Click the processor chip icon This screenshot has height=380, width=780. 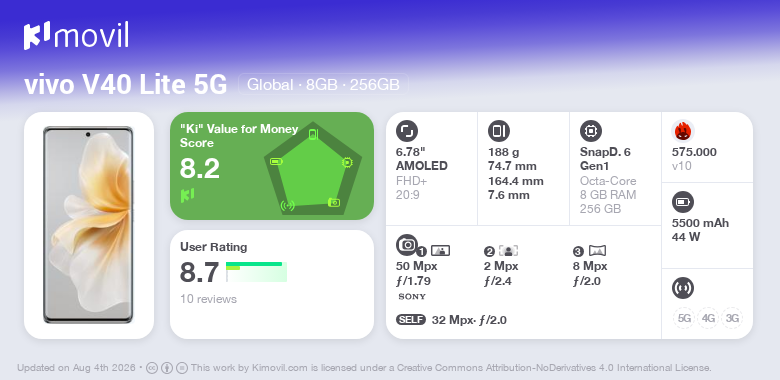pyautogui.click(x=590, y=131)
